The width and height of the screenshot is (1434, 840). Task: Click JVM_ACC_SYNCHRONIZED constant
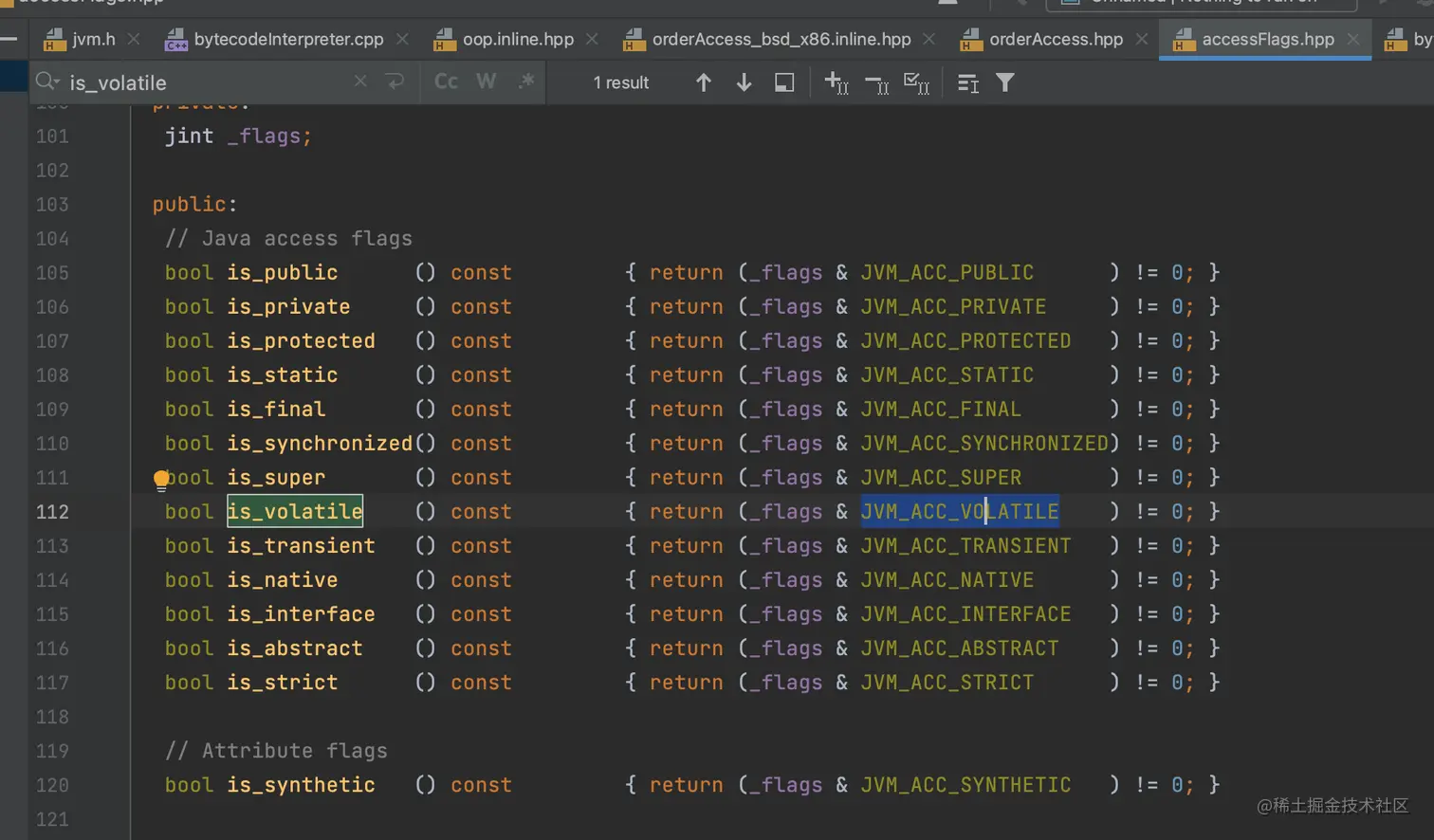click(984, 443)
